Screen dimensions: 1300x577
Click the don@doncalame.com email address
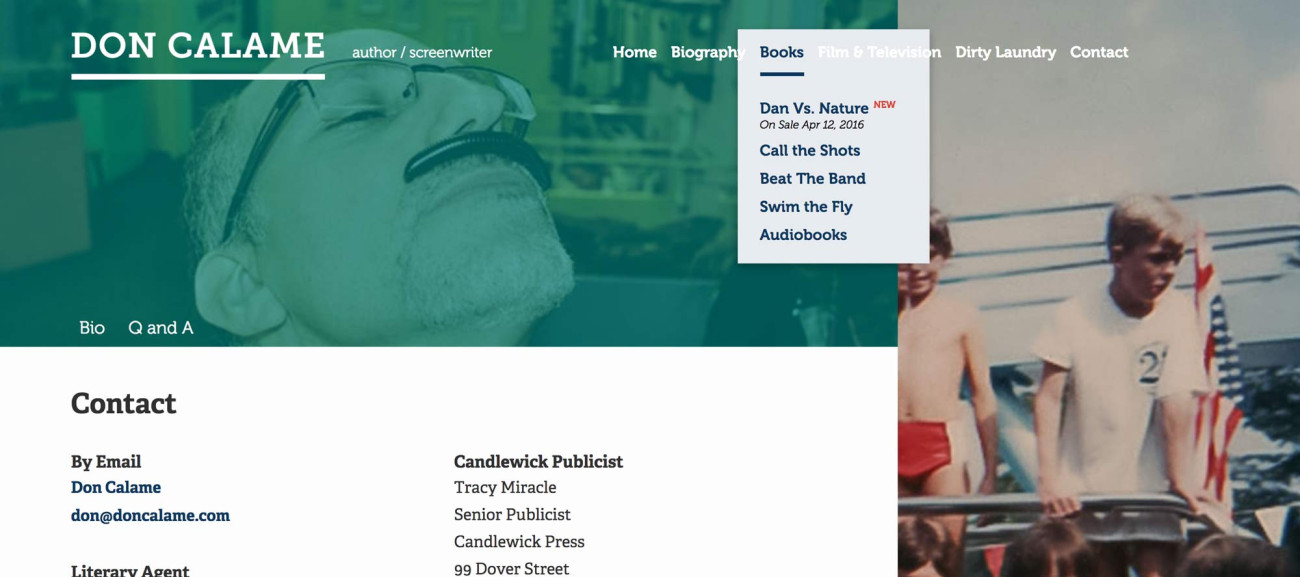coord(150,516)
